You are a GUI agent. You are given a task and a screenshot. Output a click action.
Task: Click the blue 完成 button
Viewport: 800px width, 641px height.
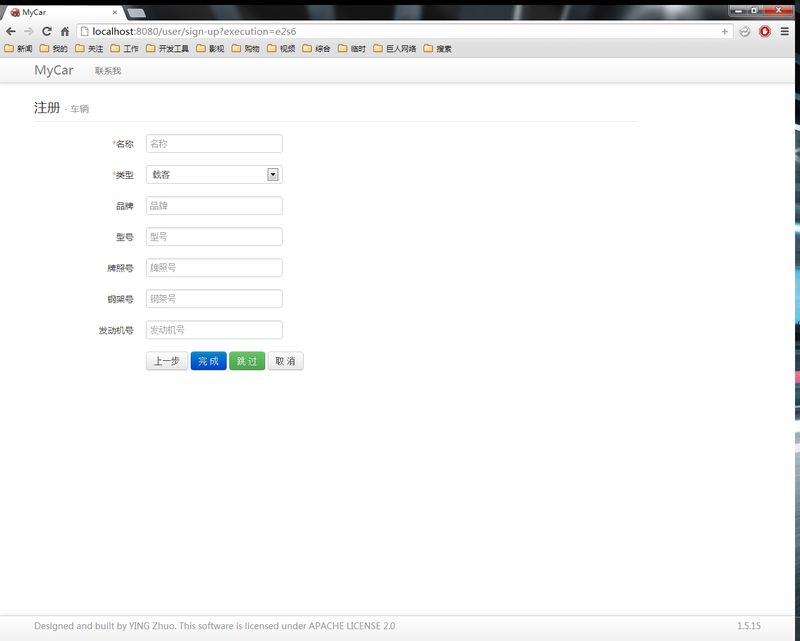click(x=208, y=361)
